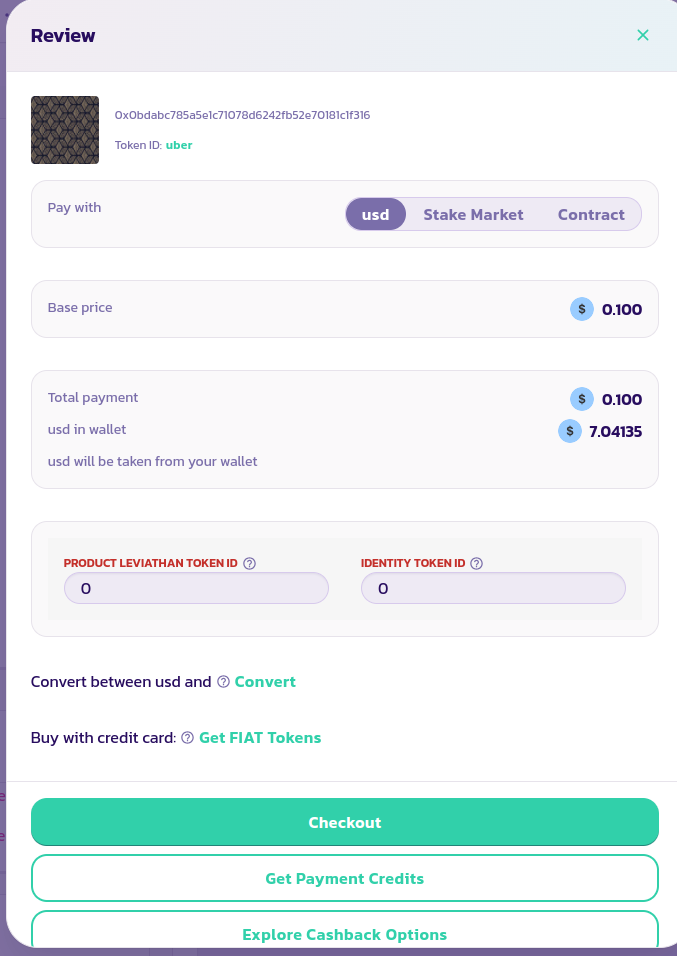Click the dollar icon beside Base price
This screenshot has height=956, width=677.
582,309
